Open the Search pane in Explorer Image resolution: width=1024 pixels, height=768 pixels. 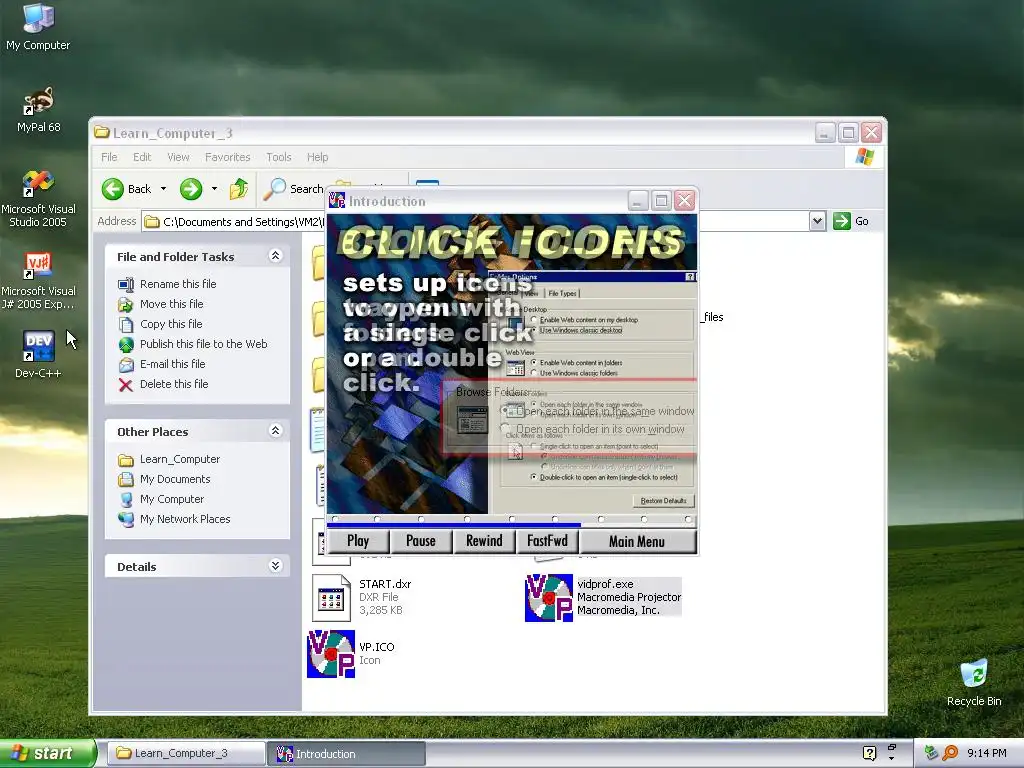[293, 189]
